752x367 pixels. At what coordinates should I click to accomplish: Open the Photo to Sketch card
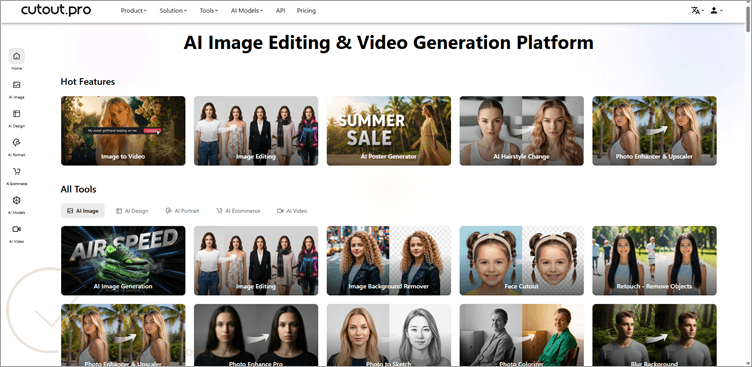pos(389,335)
